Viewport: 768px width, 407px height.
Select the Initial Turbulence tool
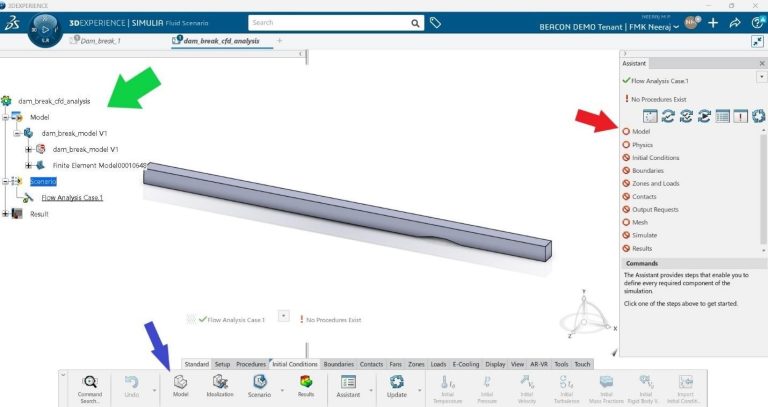coord(567,389)
